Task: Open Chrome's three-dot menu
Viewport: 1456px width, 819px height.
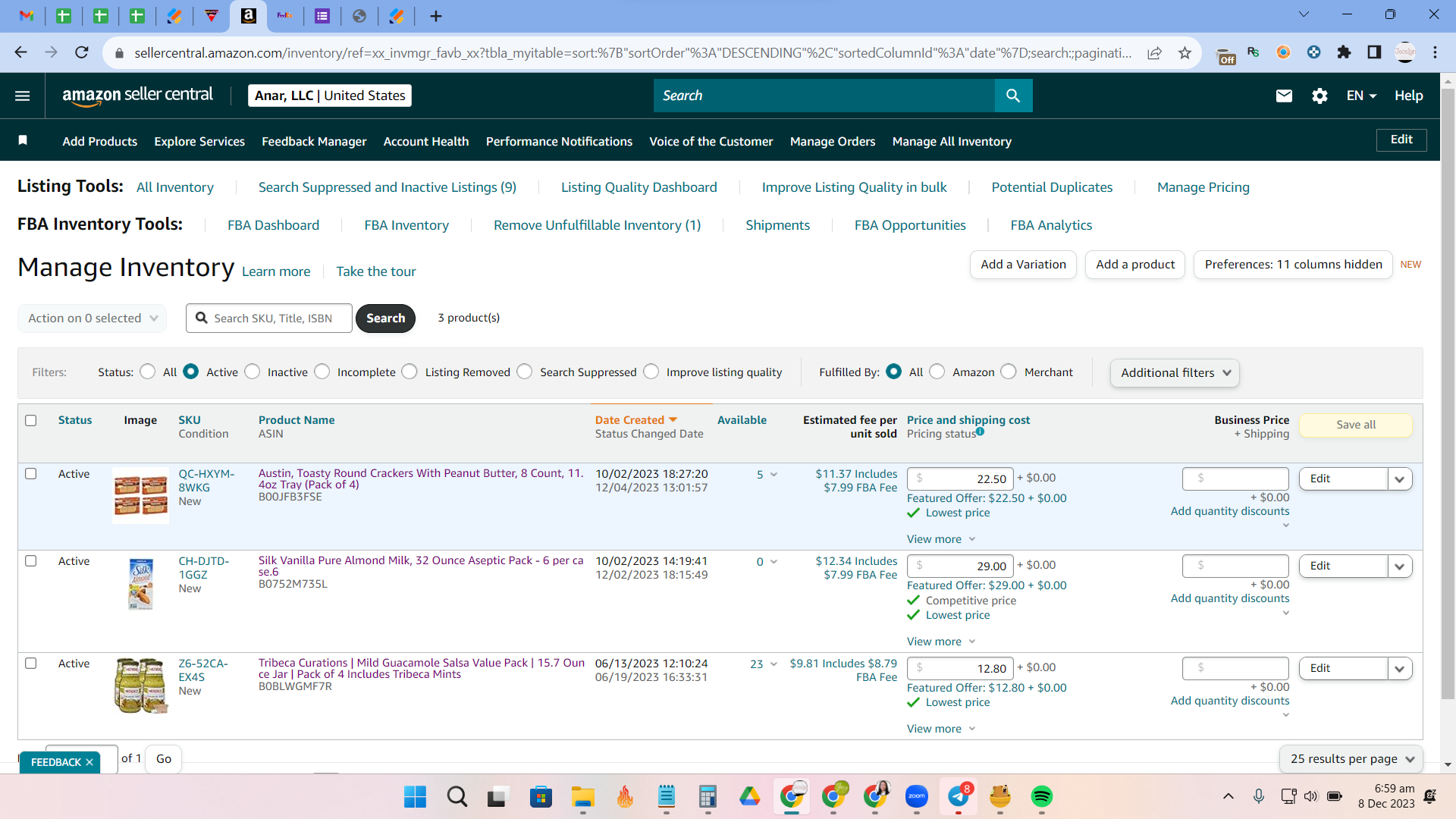Action: (x=1435, y=52)
